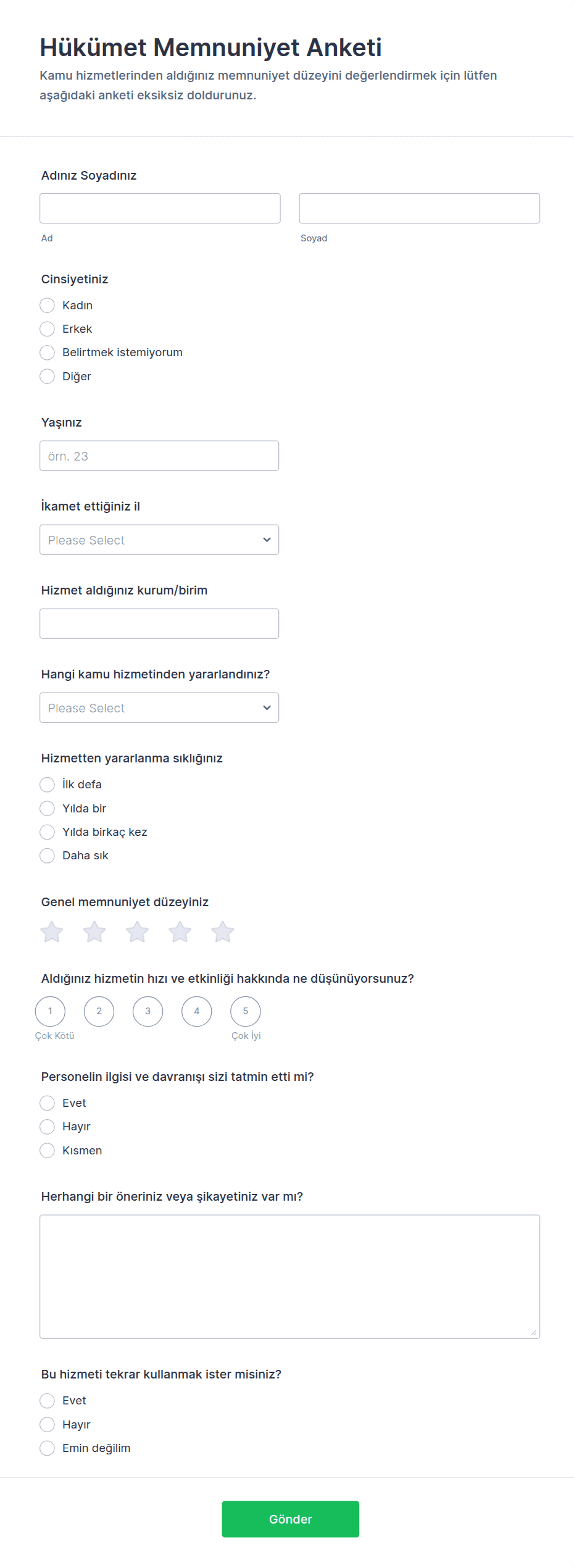Select scale rating circle 4

coord(196,1011)
